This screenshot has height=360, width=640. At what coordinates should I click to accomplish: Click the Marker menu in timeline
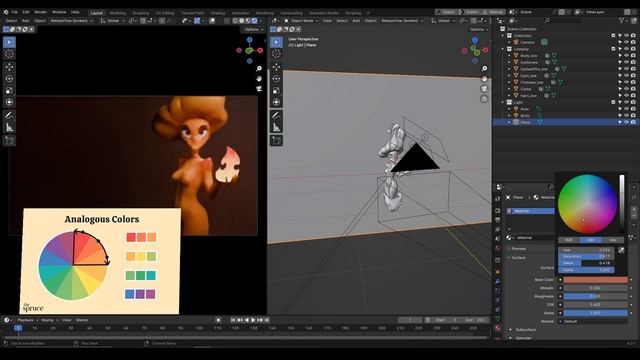(x=82, y=320)
